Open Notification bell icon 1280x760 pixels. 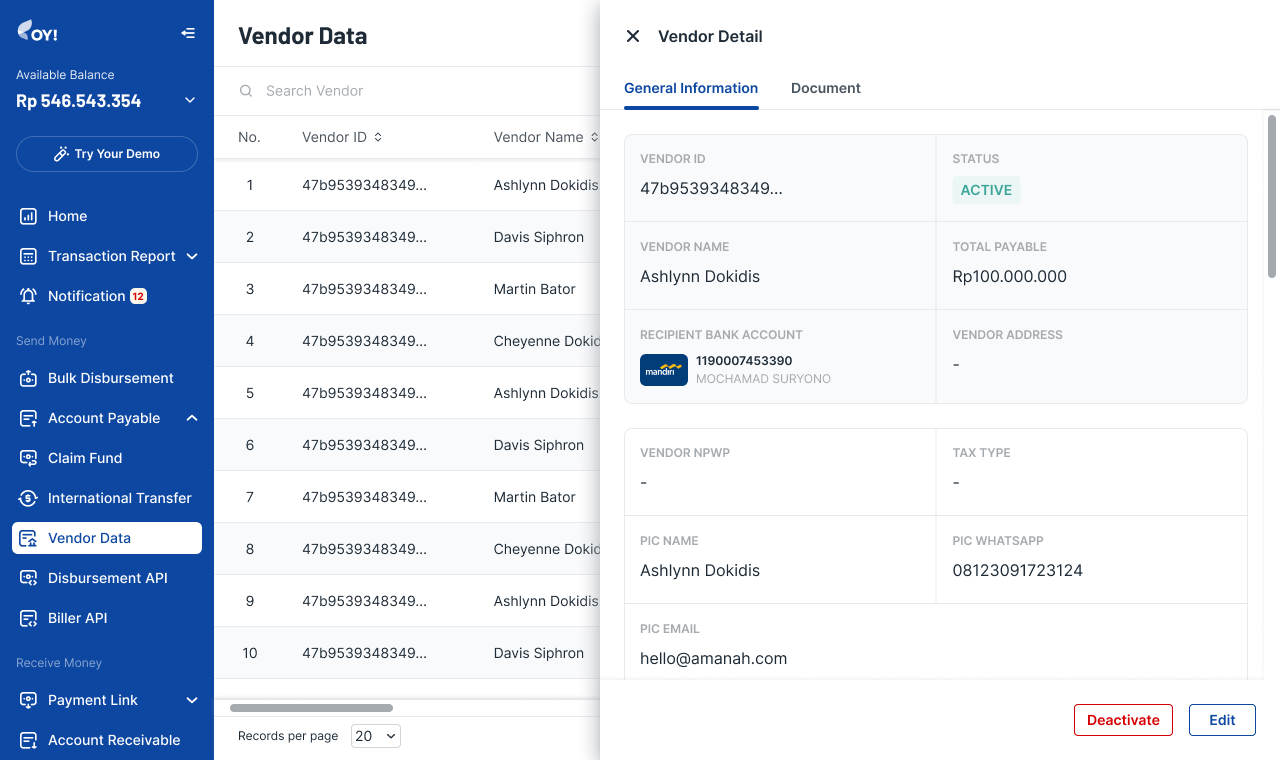(29, 296)
